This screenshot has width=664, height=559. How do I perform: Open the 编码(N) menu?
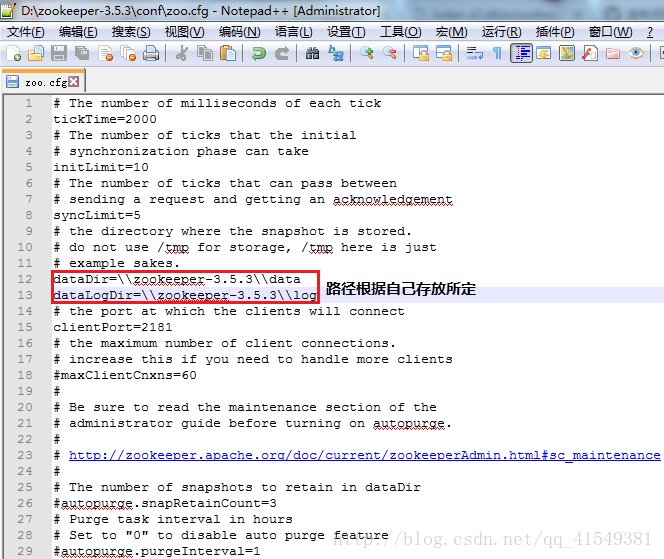coord(239,32)
